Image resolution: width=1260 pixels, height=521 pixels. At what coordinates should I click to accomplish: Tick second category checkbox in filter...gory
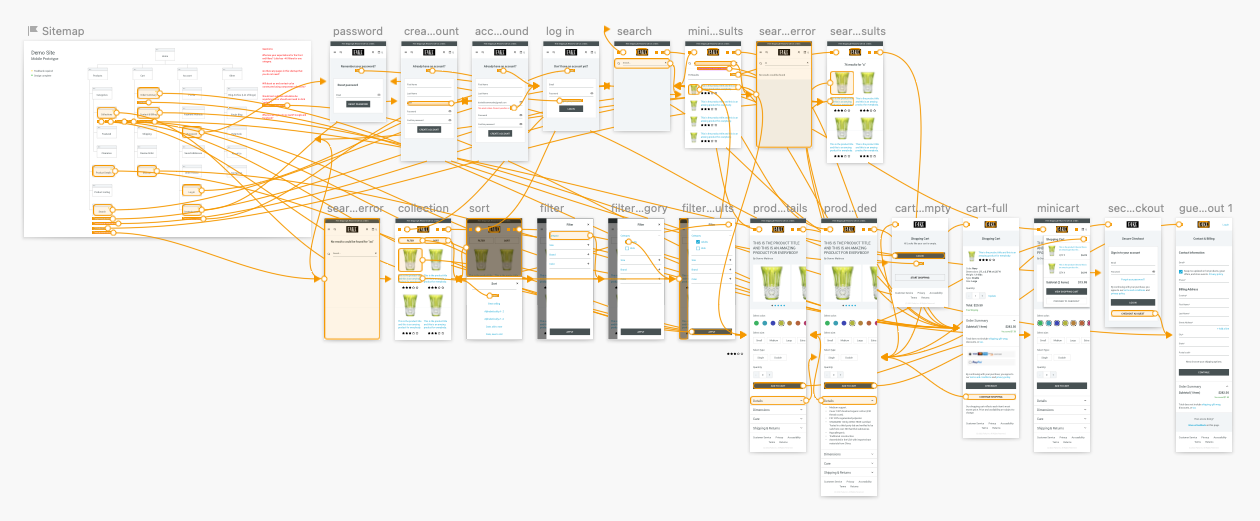[627, 248]
